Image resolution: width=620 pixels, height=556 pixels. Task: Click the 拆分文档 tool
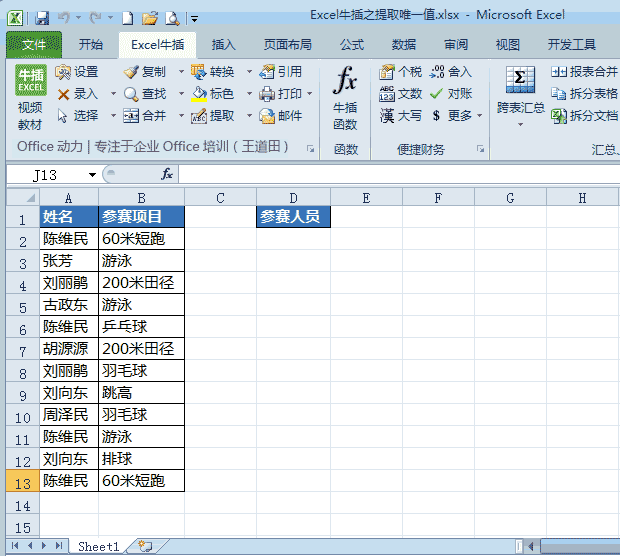[584, 116]
